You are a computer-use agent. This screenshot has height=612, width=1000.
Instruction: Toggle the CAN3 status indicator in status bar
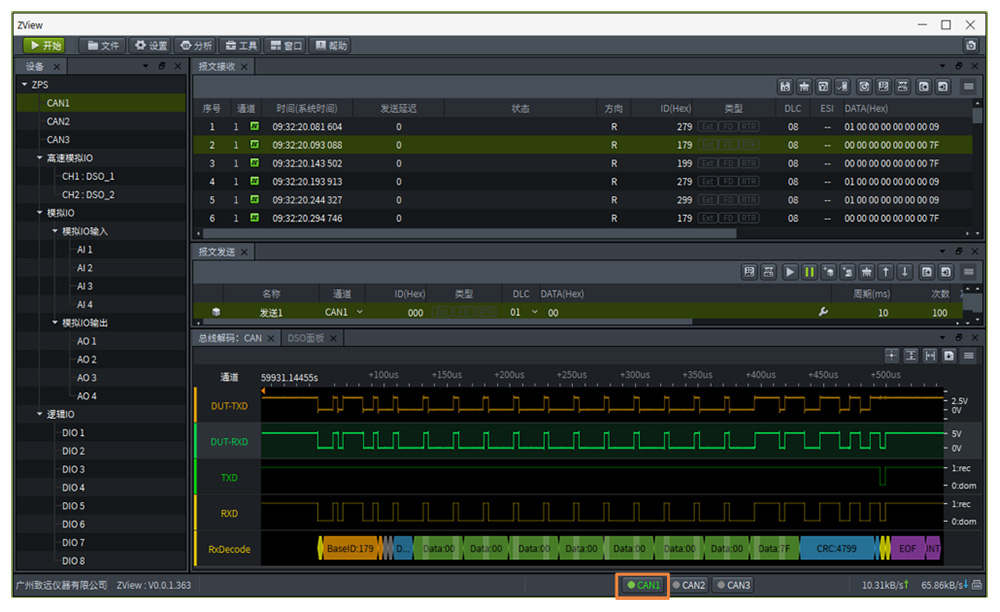click(x=733, y=585)
